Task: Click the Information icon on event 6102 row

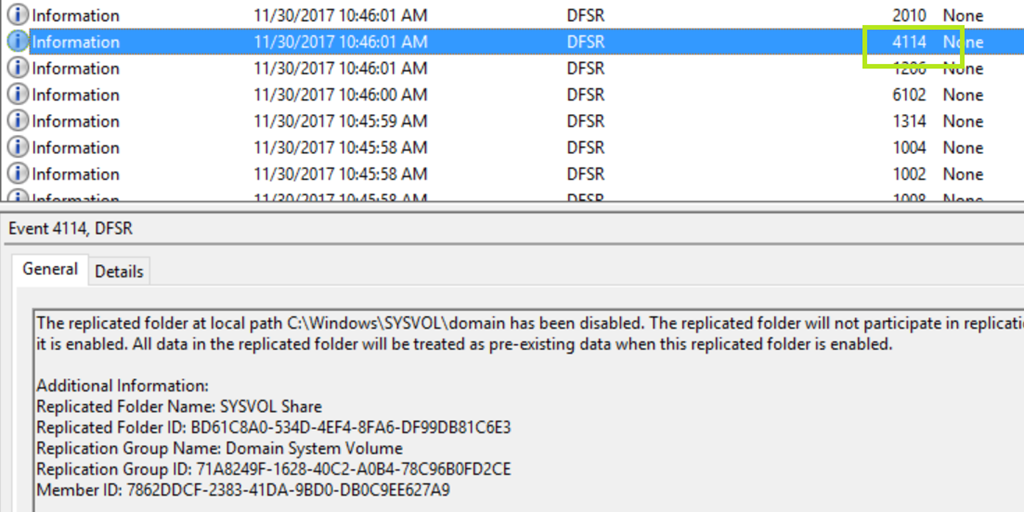Action: pyautogui.click(x=18, y=95)
